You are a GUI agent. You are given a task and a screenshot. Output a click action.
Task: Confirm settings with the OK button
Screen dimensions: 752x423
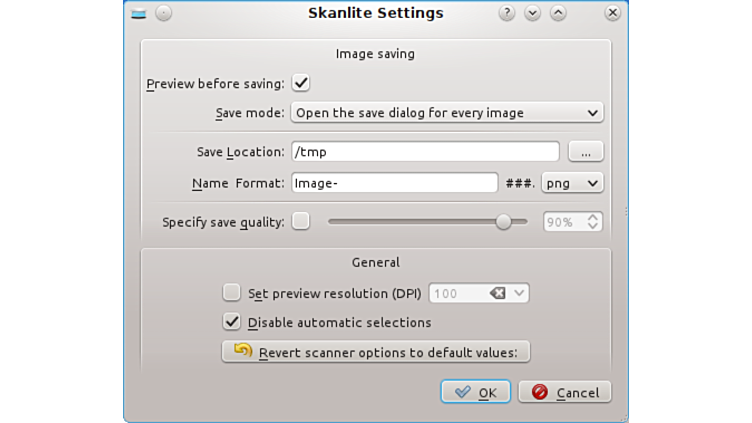[x=476, y=392]
